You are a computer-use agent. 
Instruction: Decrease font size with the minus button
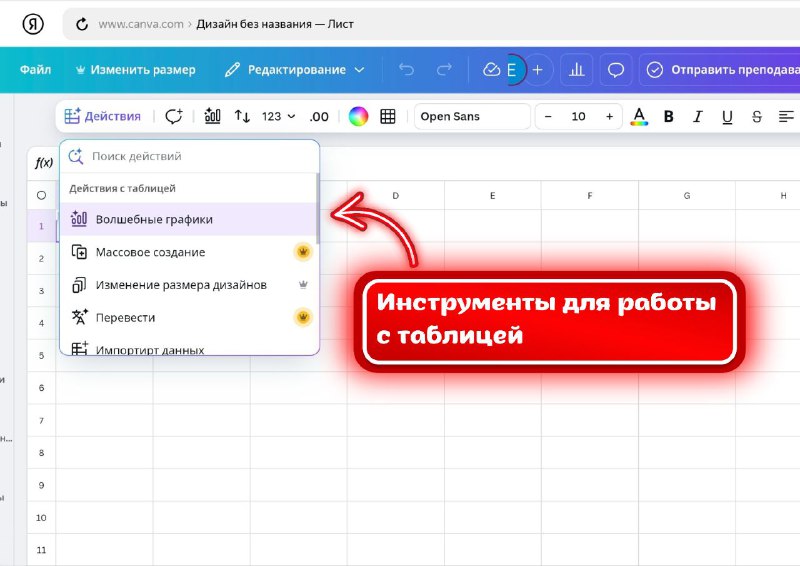[x=548, y=116]
